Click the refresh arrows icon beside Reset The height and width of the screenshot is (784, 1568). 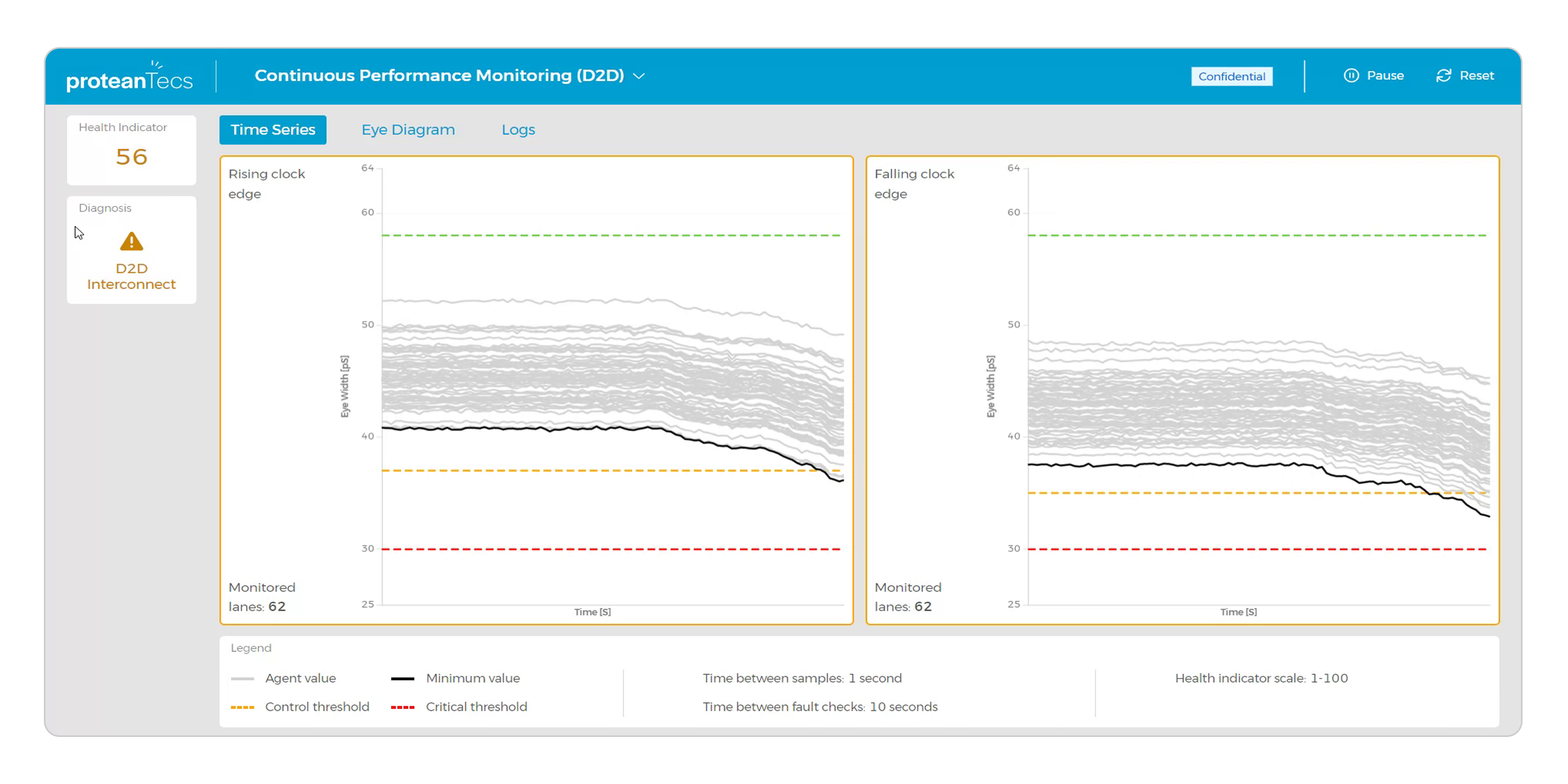[x=1443, y=75]
